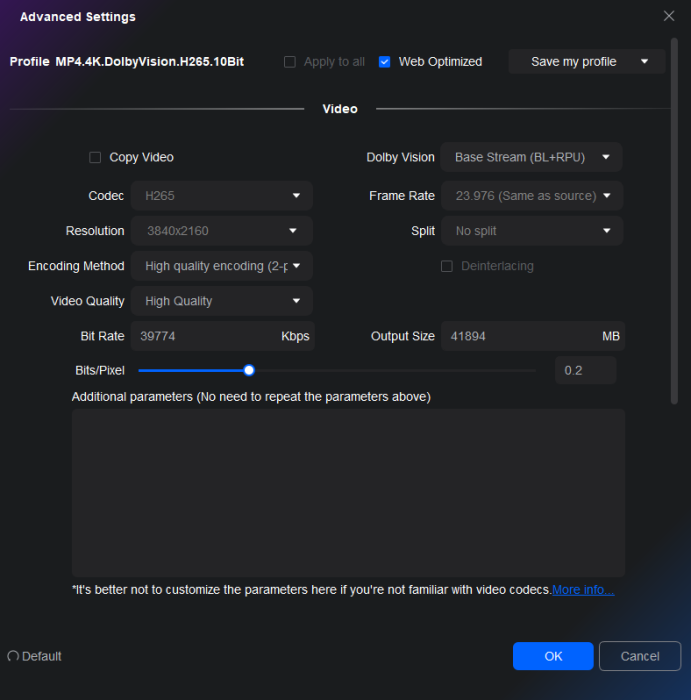Uncheck the Web Optimized checkbox
Image resolution: width=691 pixels, height=700 pixels.
point(384,62)
